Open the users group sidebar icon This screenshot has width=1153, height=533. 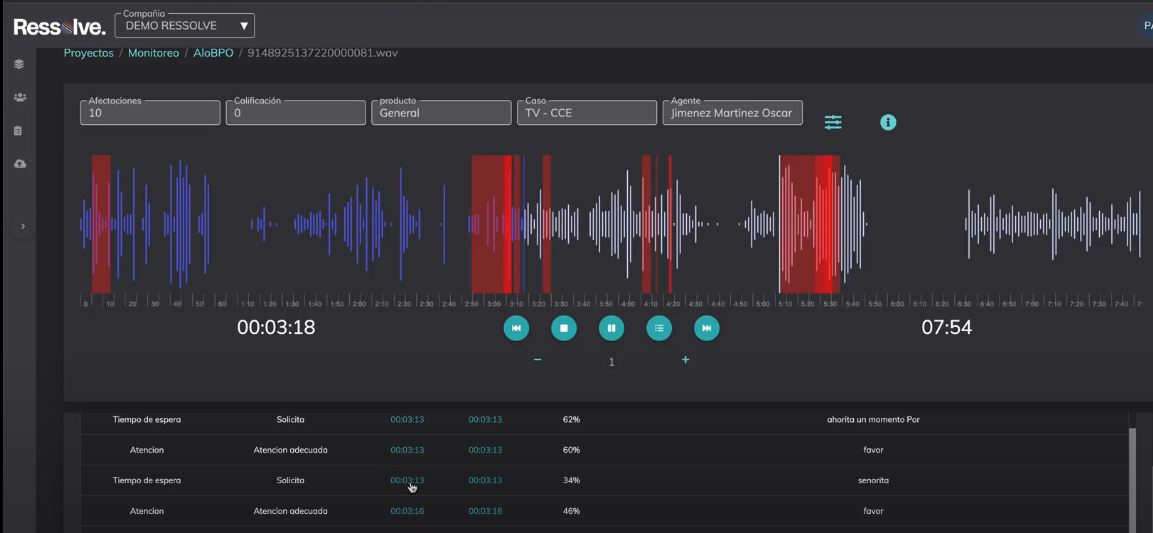(19, 97)
